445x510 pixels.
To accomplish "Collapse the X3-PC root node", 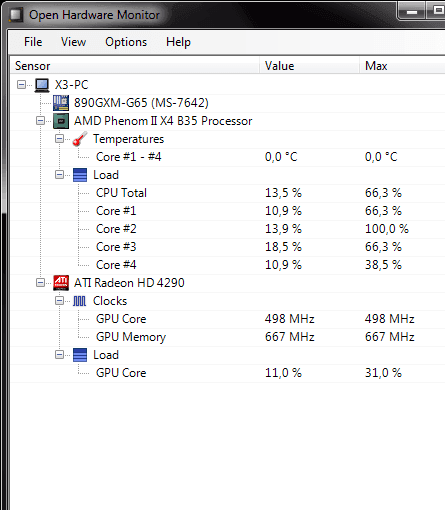I will (21, 85).
